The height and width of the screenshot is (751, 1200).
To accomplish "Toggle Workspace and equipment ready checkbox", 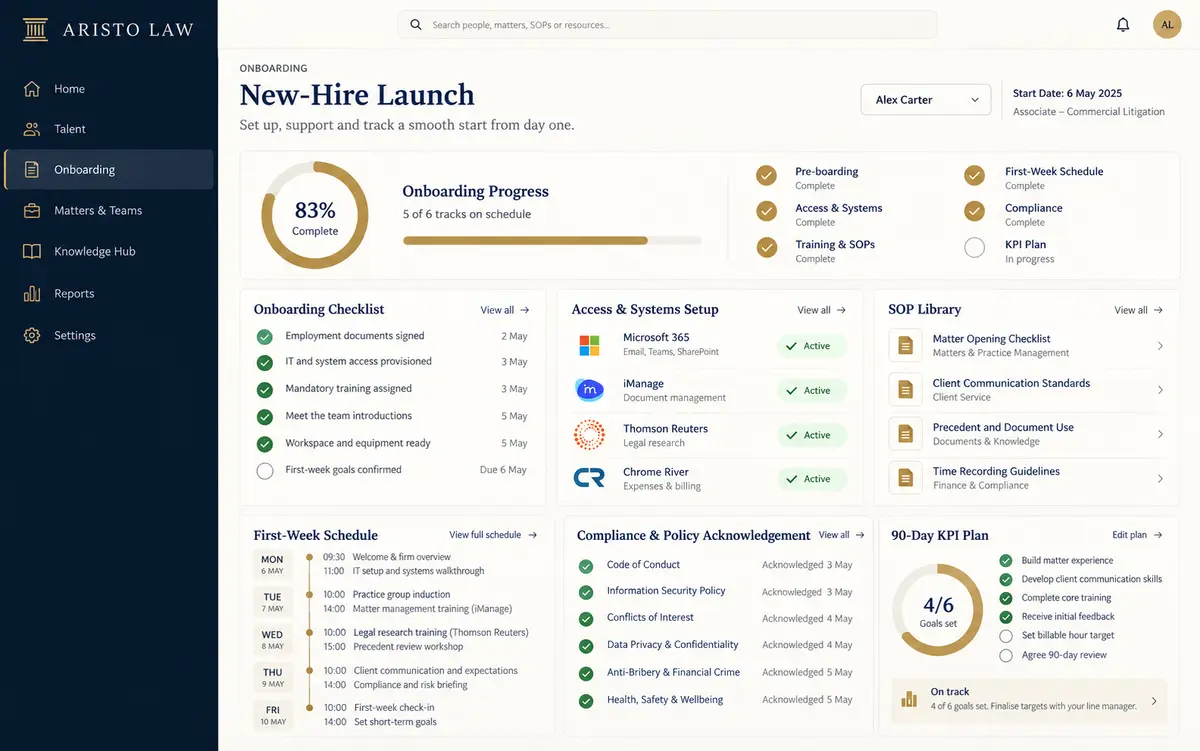I will pos(265,444).
